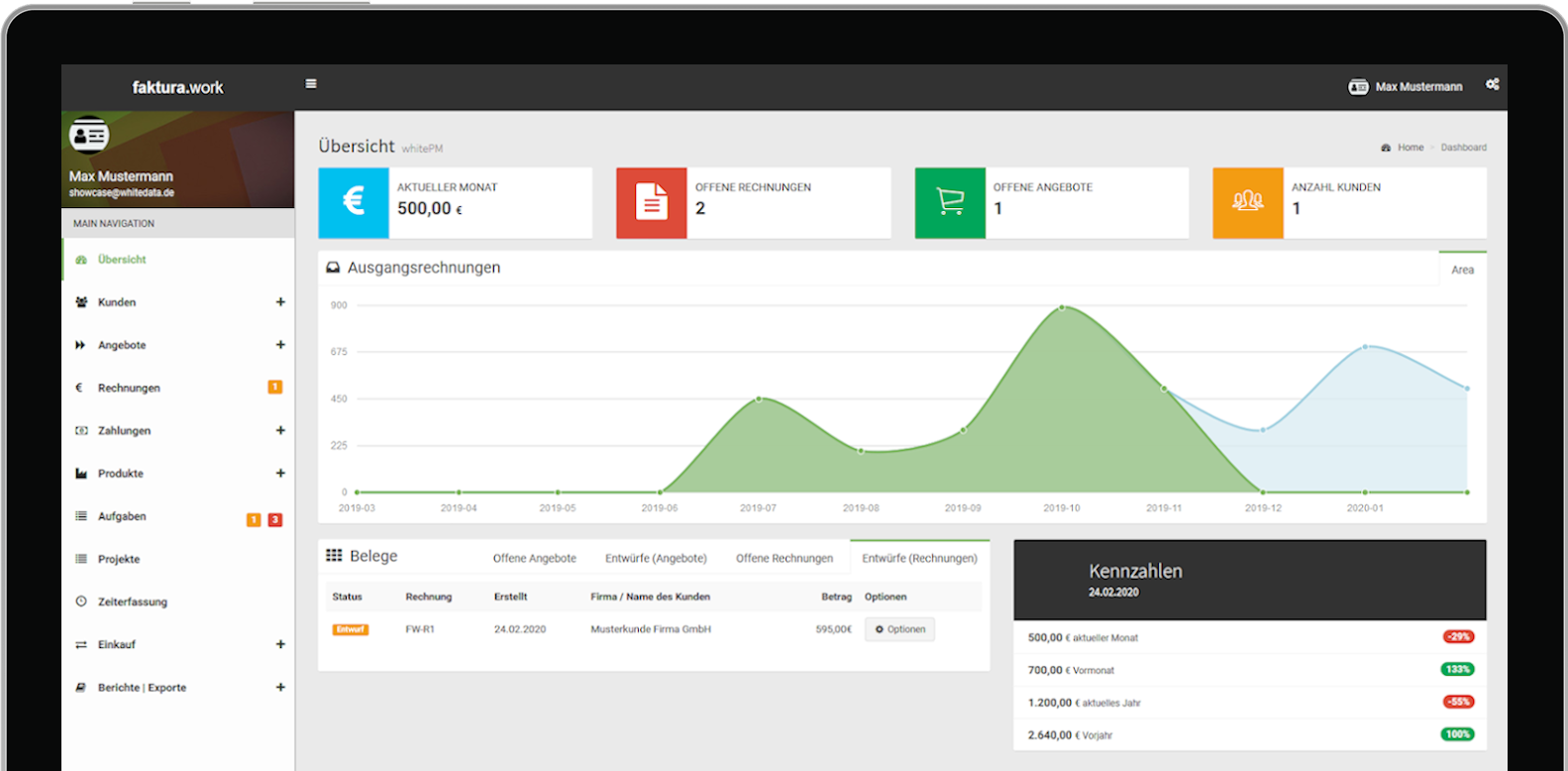Click the grid icon next to Belege
Viewport: 1568px width, 771px height.
click(334, 555)
